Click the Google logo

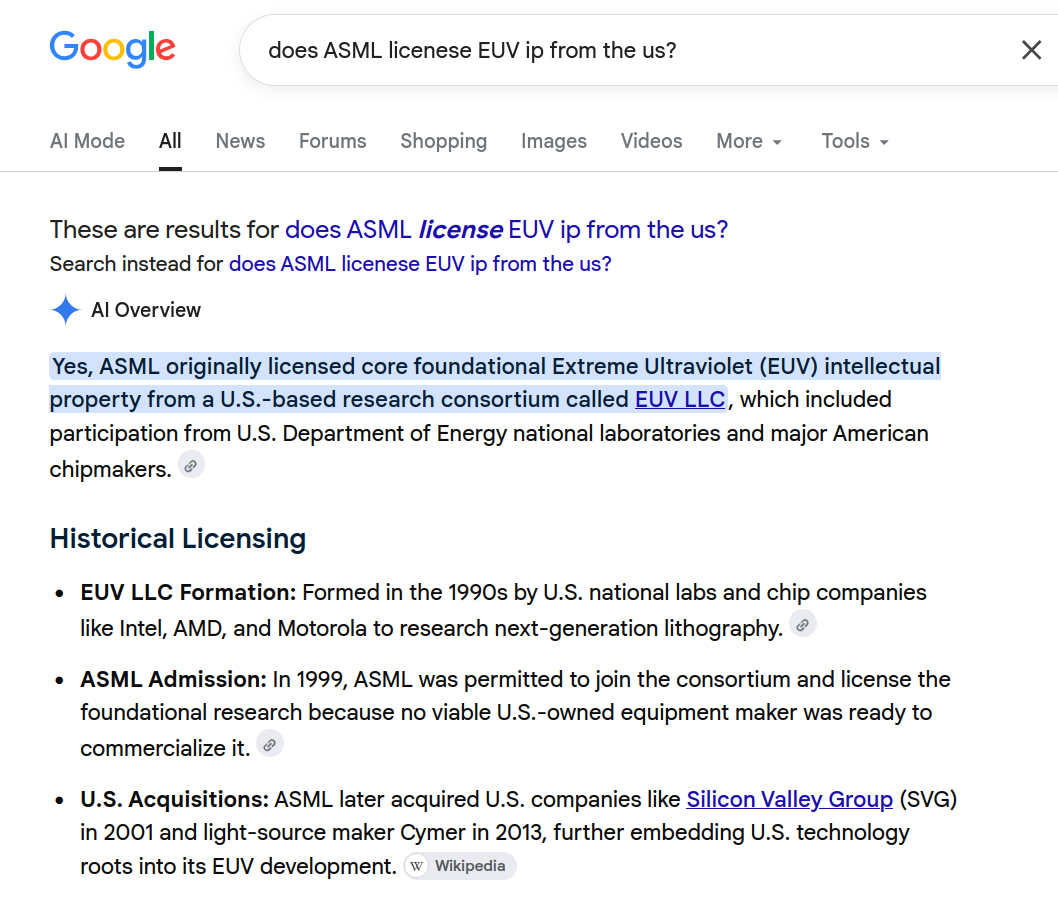[113, 49]
